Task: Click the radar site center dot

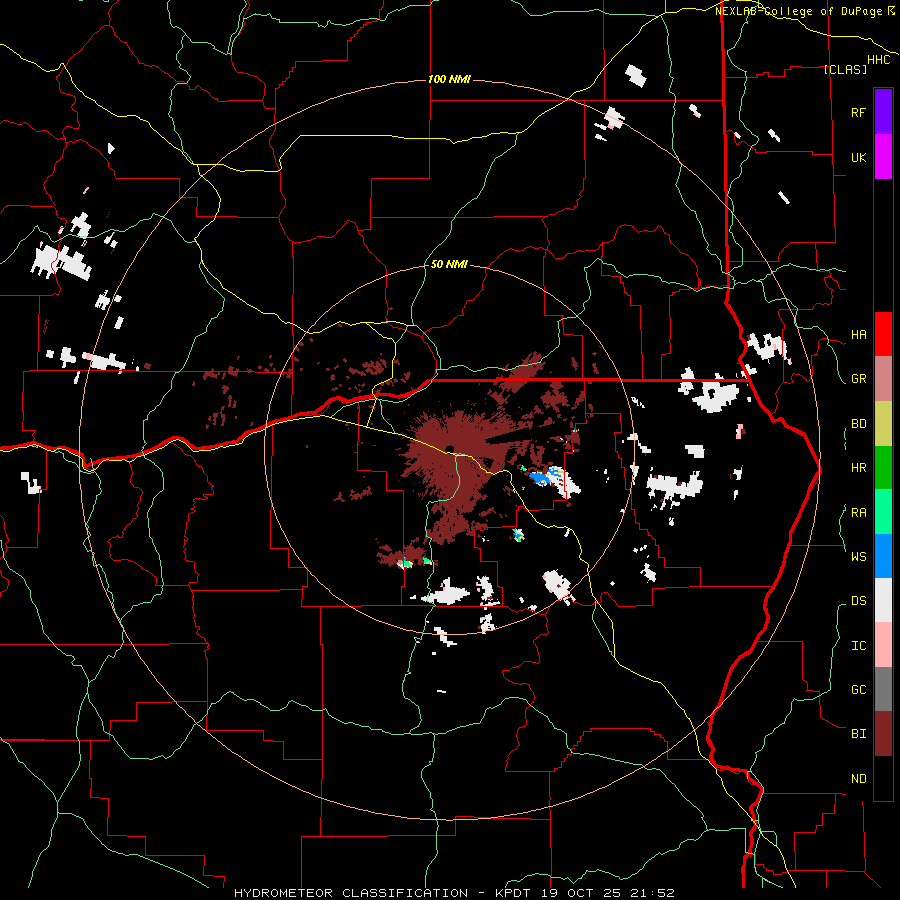Action: [x=449, y=448]
